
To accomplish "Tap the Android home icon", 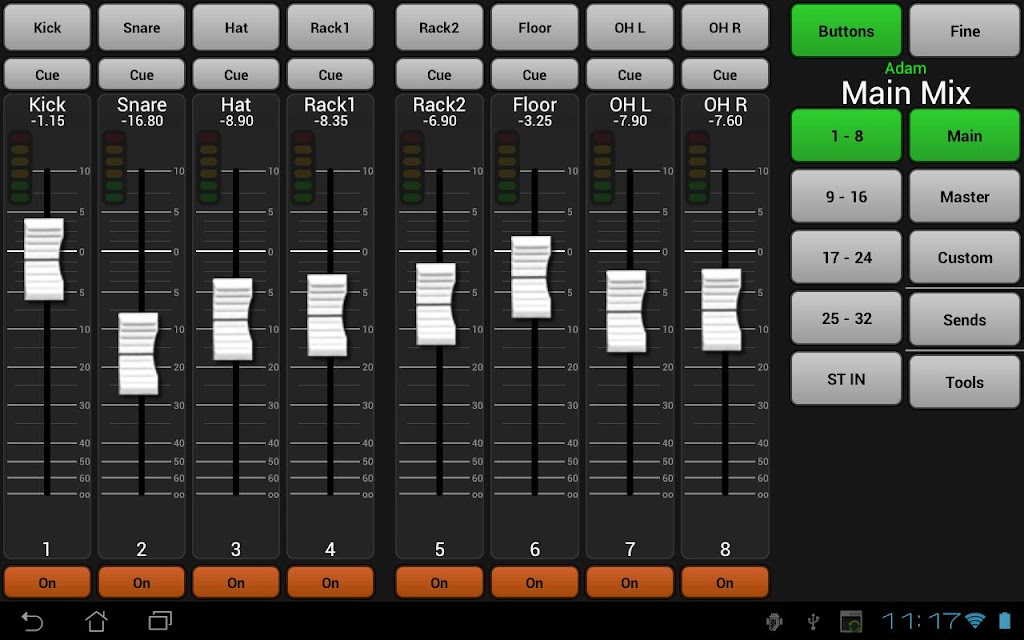I will pos(97,620).
